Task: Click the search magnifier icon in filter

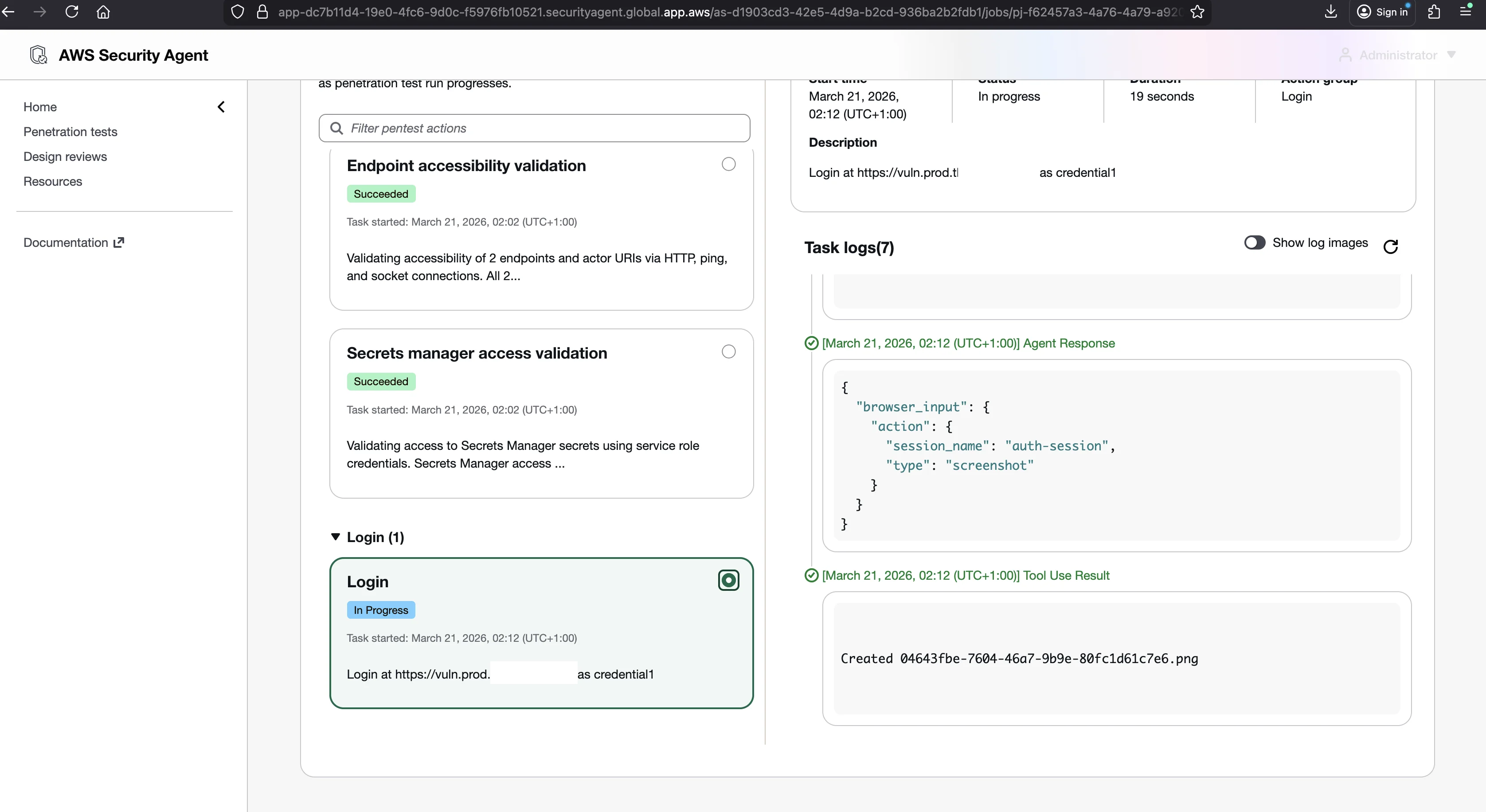Action: tap(336, 128)
